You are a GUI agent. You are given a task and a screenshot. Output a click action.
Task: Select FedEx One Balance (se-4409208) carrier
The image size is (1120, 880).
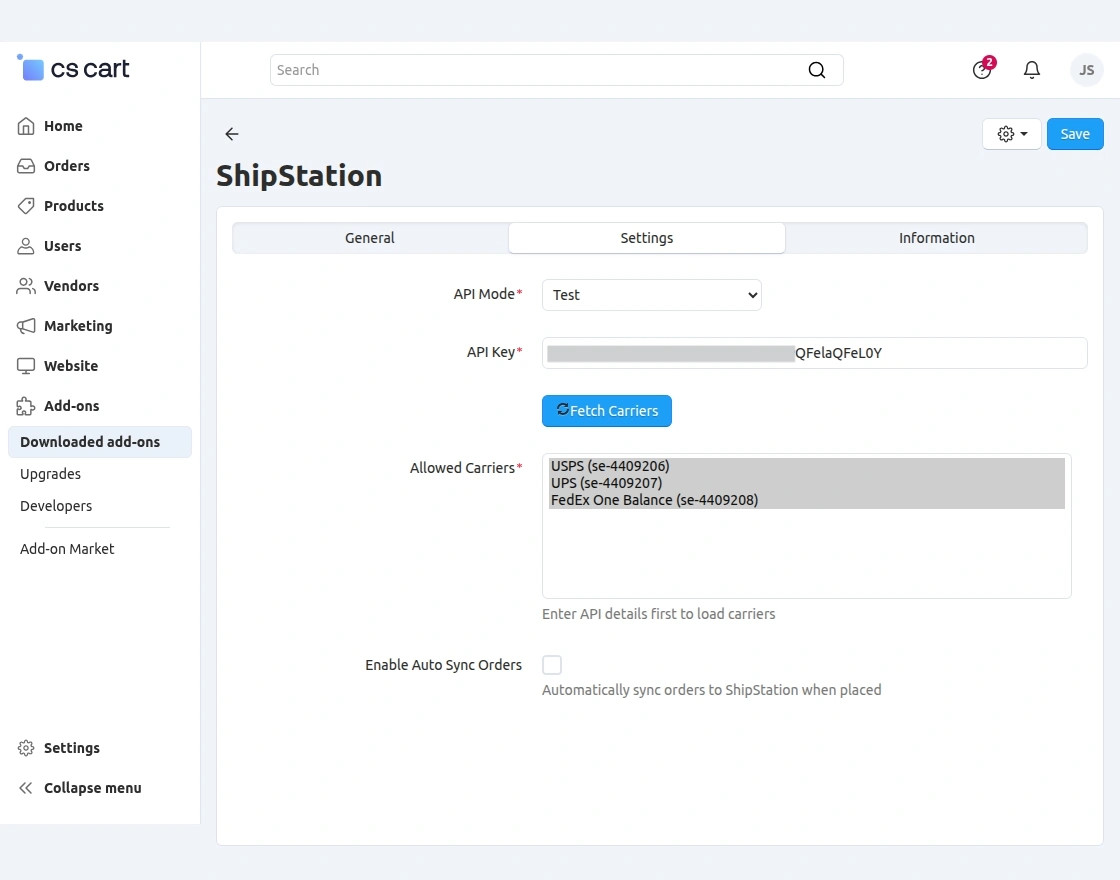(806, 500)
